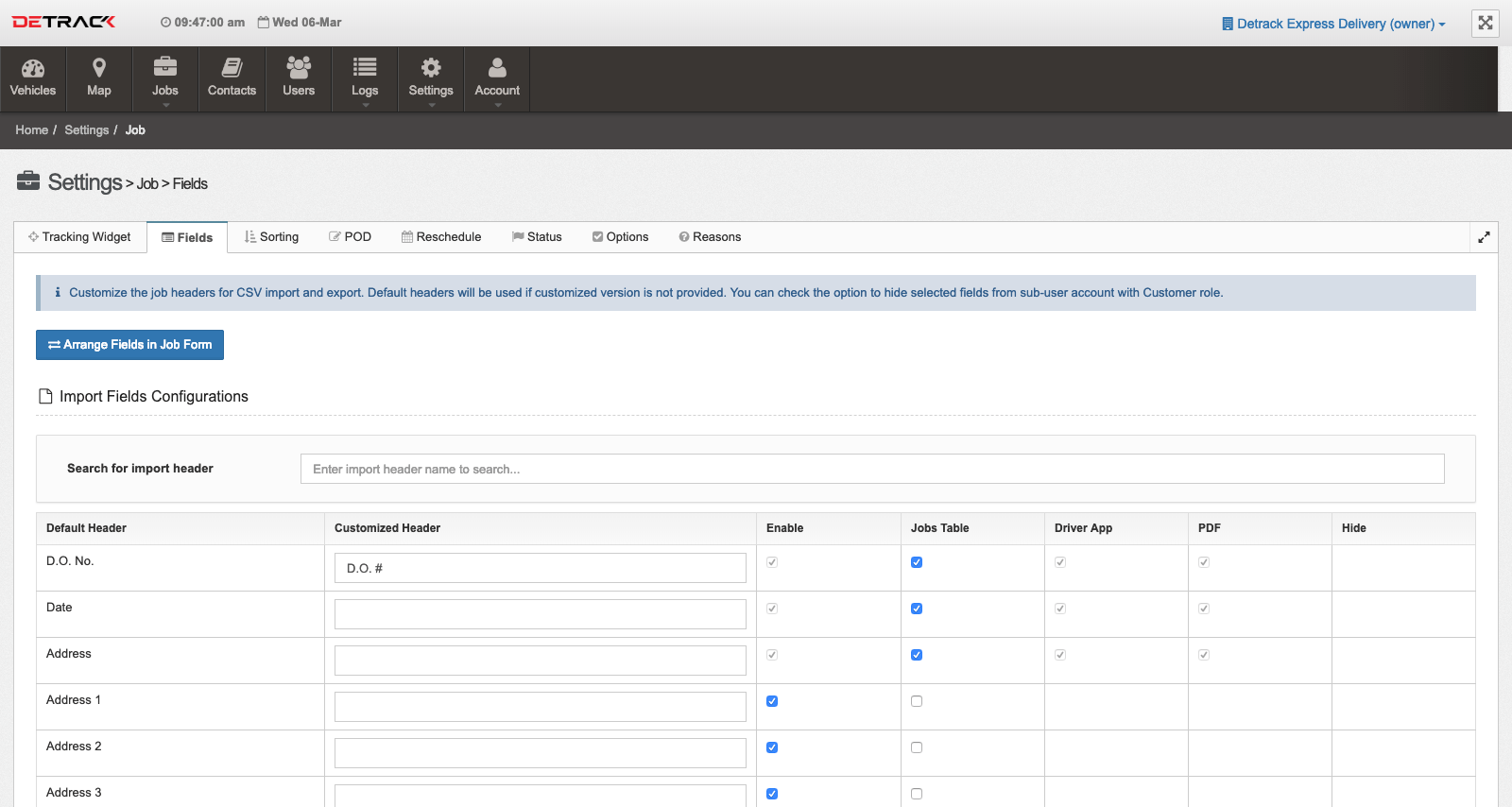Click the calendar icon beside date
Viewport: 1512px width, 807px height.
coord(264,22)
